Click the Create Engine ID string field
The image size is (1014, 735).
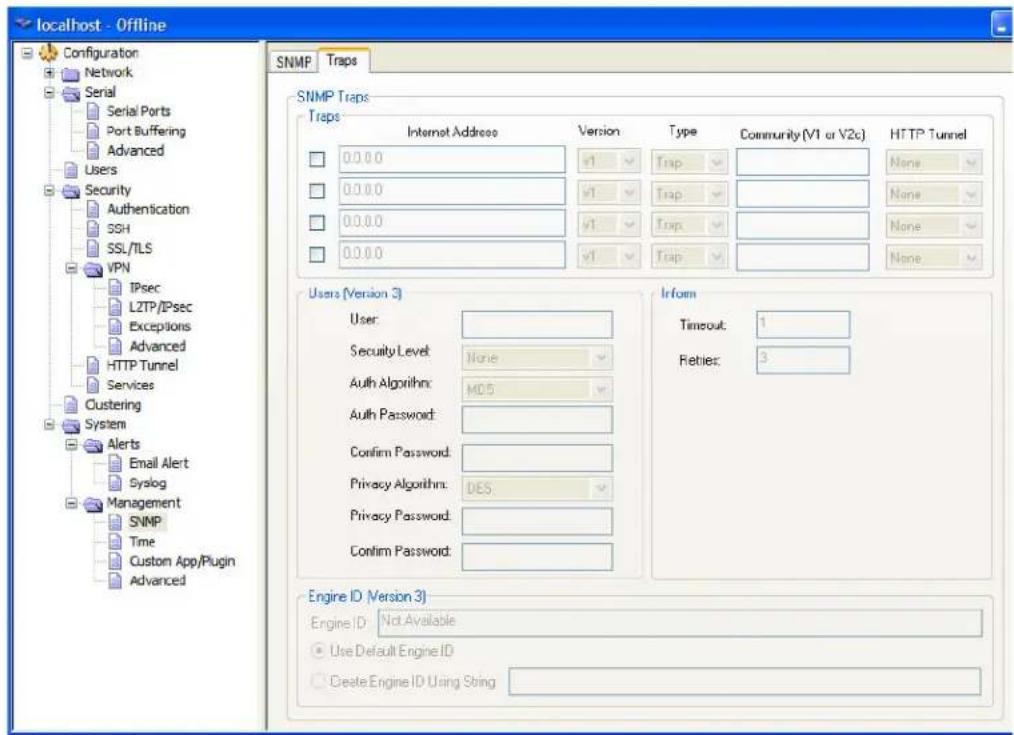tap(745, 682)
